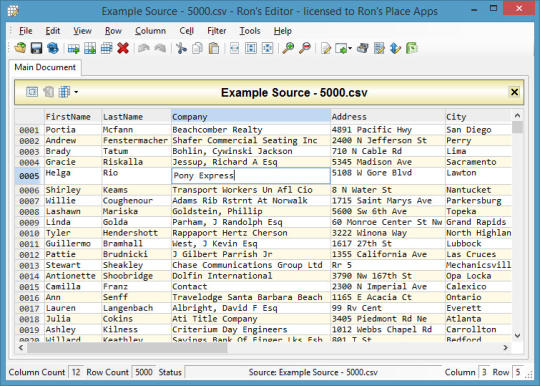Click the horizontal scrollbar right arrow
This screenshot has width=540, height=386.
point(505,348)
